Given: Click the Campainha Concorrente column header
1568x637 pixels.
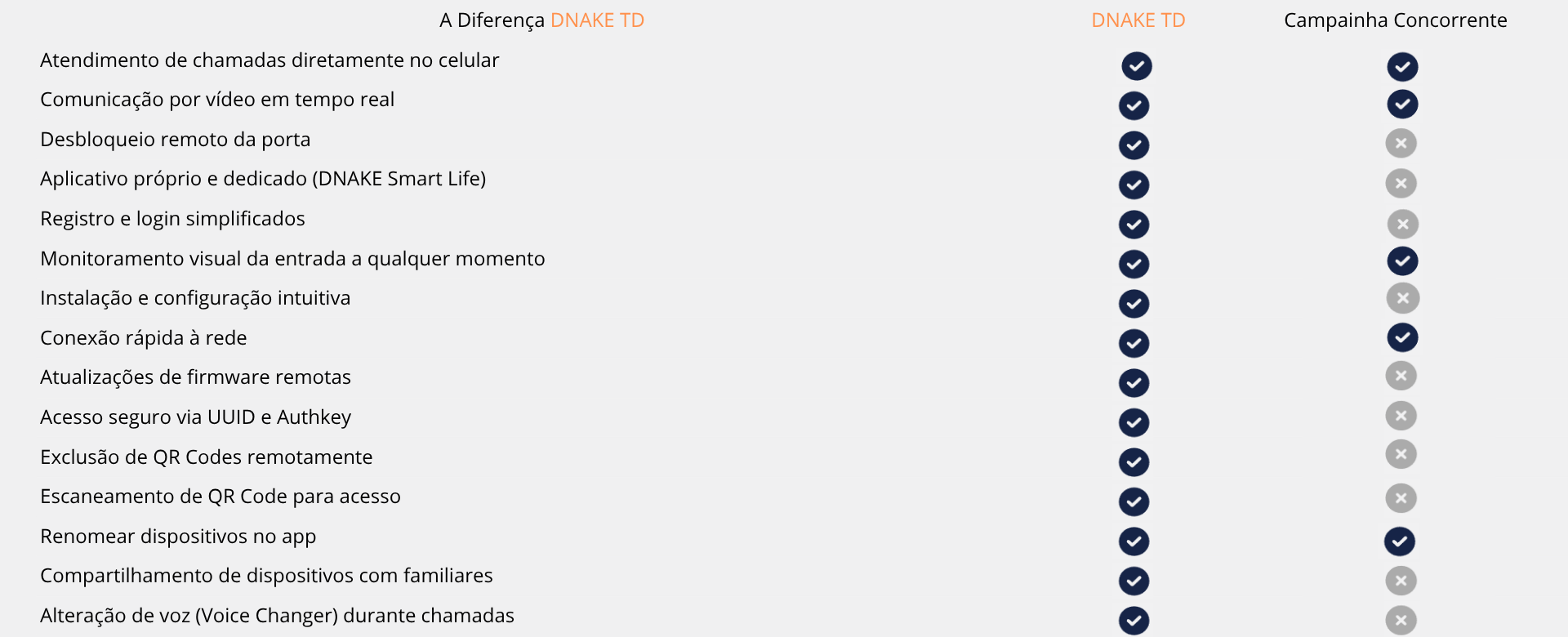Looking at the screenshot, I should [1396, 20].
